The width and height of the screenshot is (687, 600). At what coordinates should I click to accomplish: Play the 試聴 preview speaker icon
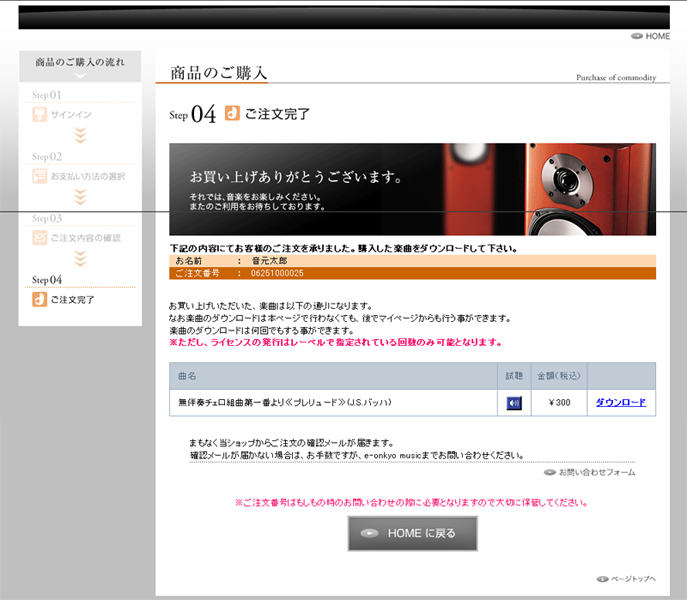click(514, 403)
